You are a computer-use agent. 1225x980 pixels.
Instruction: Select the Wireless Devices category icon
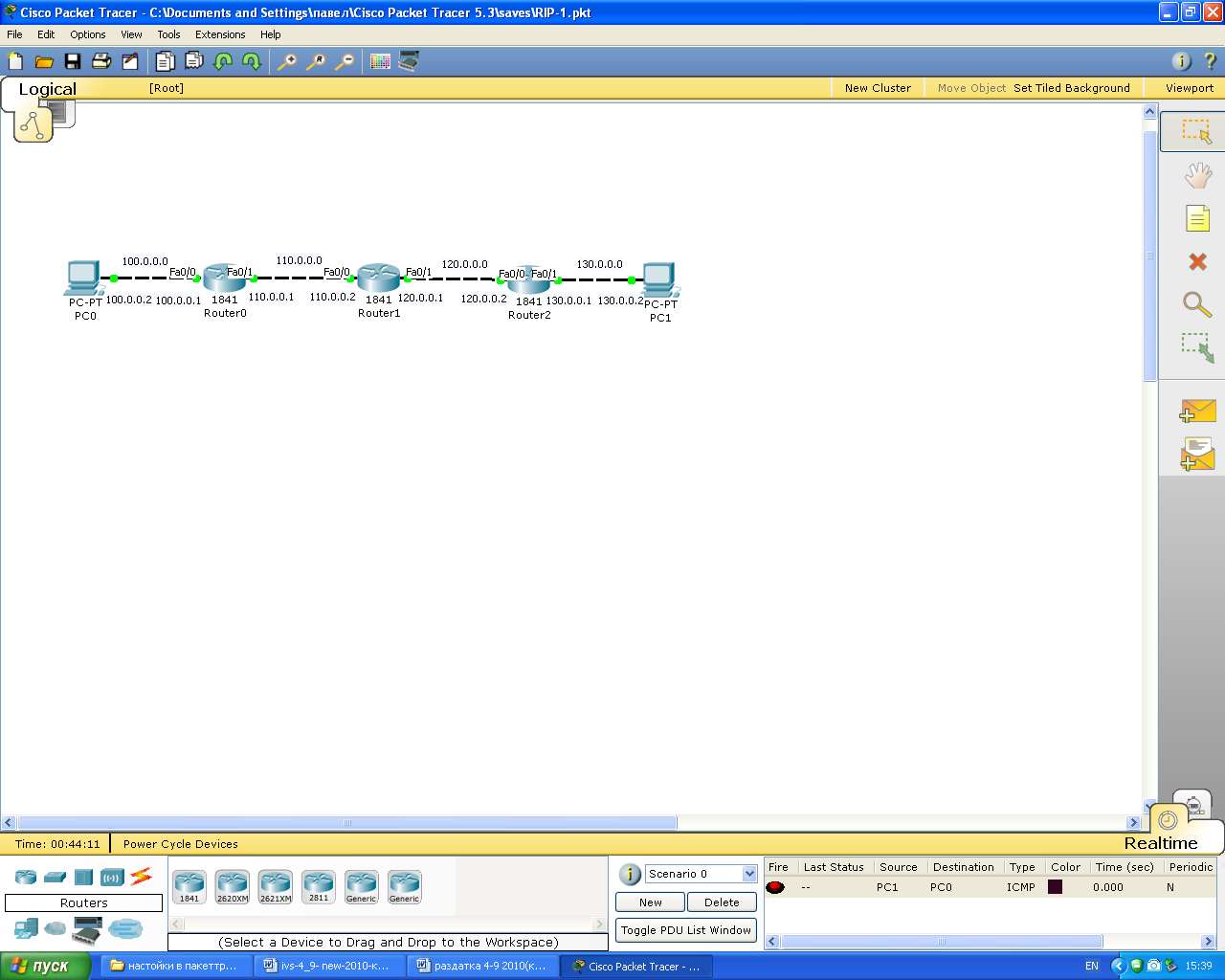[x=112, y=877]
